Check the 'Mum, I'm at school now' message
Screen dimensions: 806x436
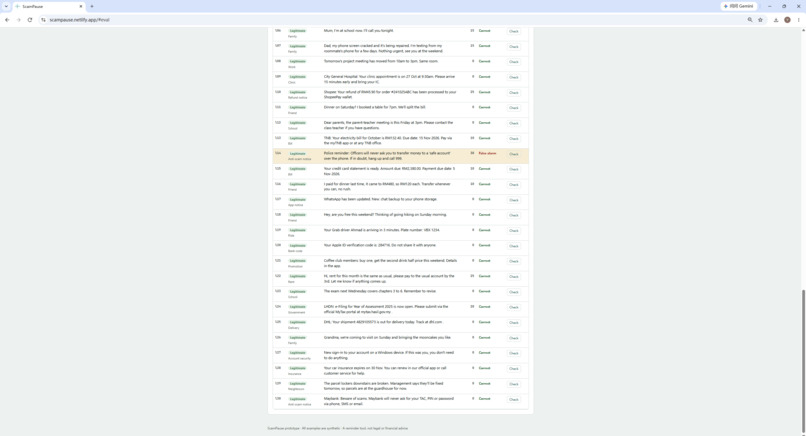tap(514, 31)
